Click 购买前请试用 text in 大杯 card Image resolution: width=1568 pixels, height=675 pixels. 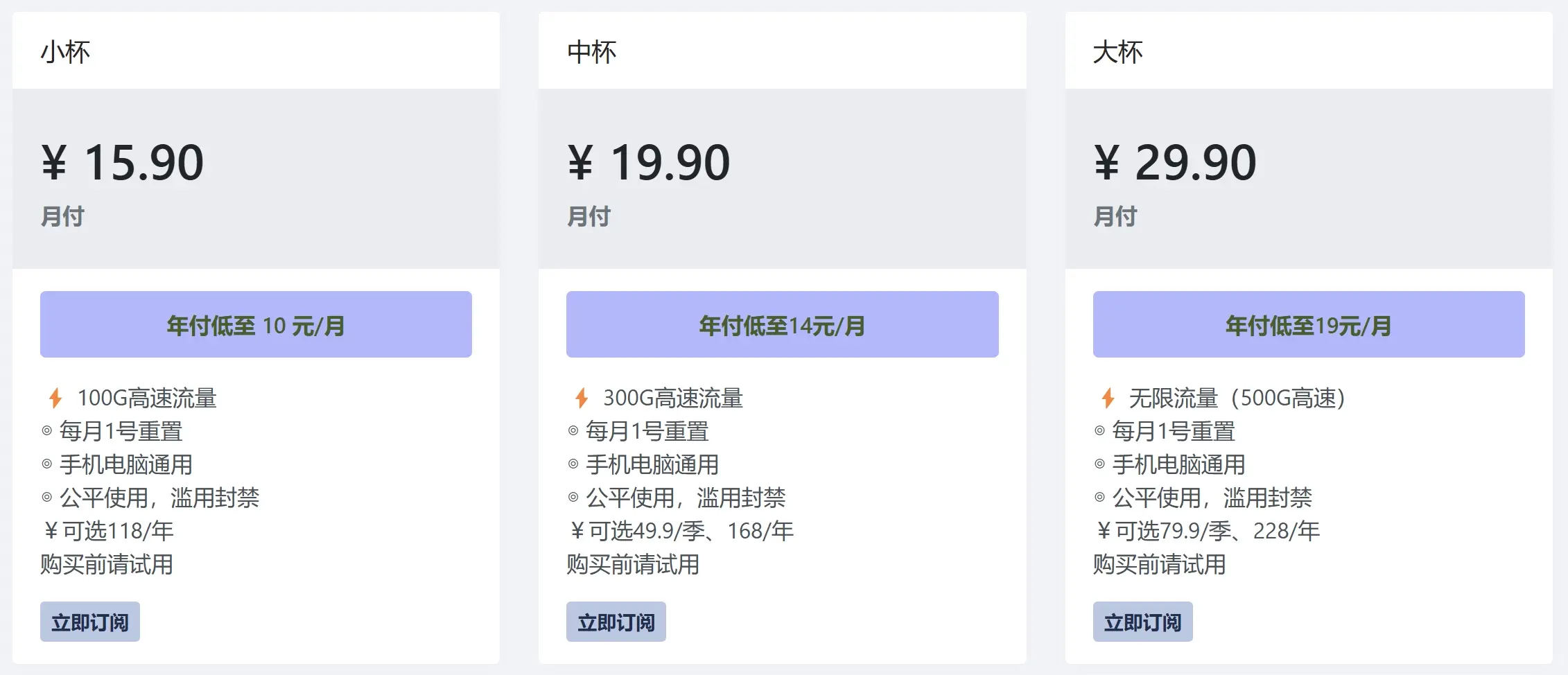tap(1159, 564)
